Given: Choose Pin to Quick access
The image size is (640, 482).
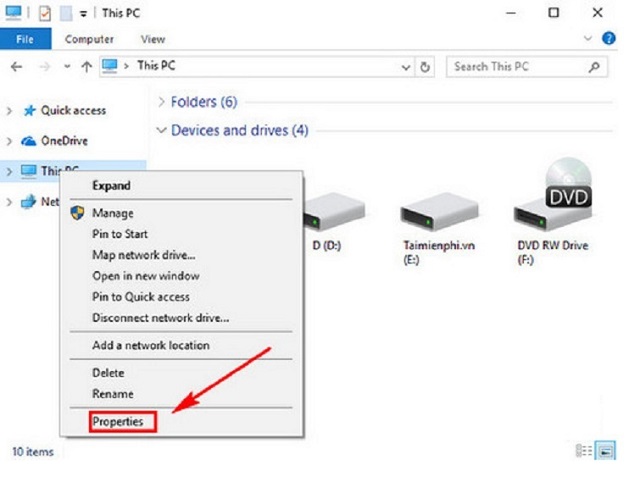Looking at the screenshot, I should click(181, 297).
